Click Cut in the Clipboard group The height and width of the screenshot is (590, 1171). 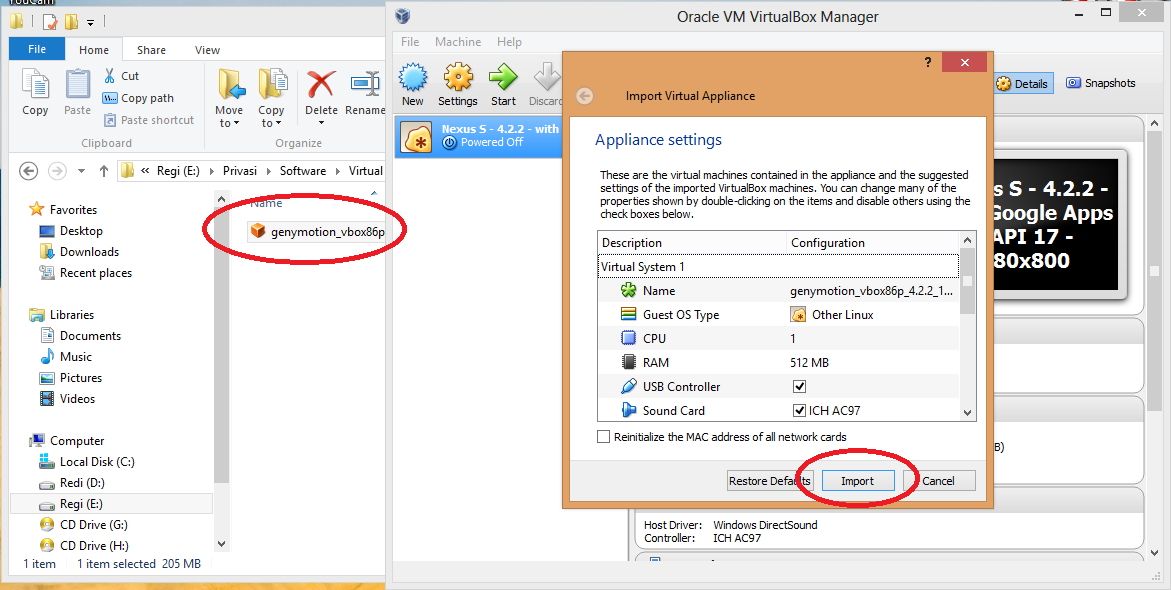pyautogui.click(x=121, y=75)
